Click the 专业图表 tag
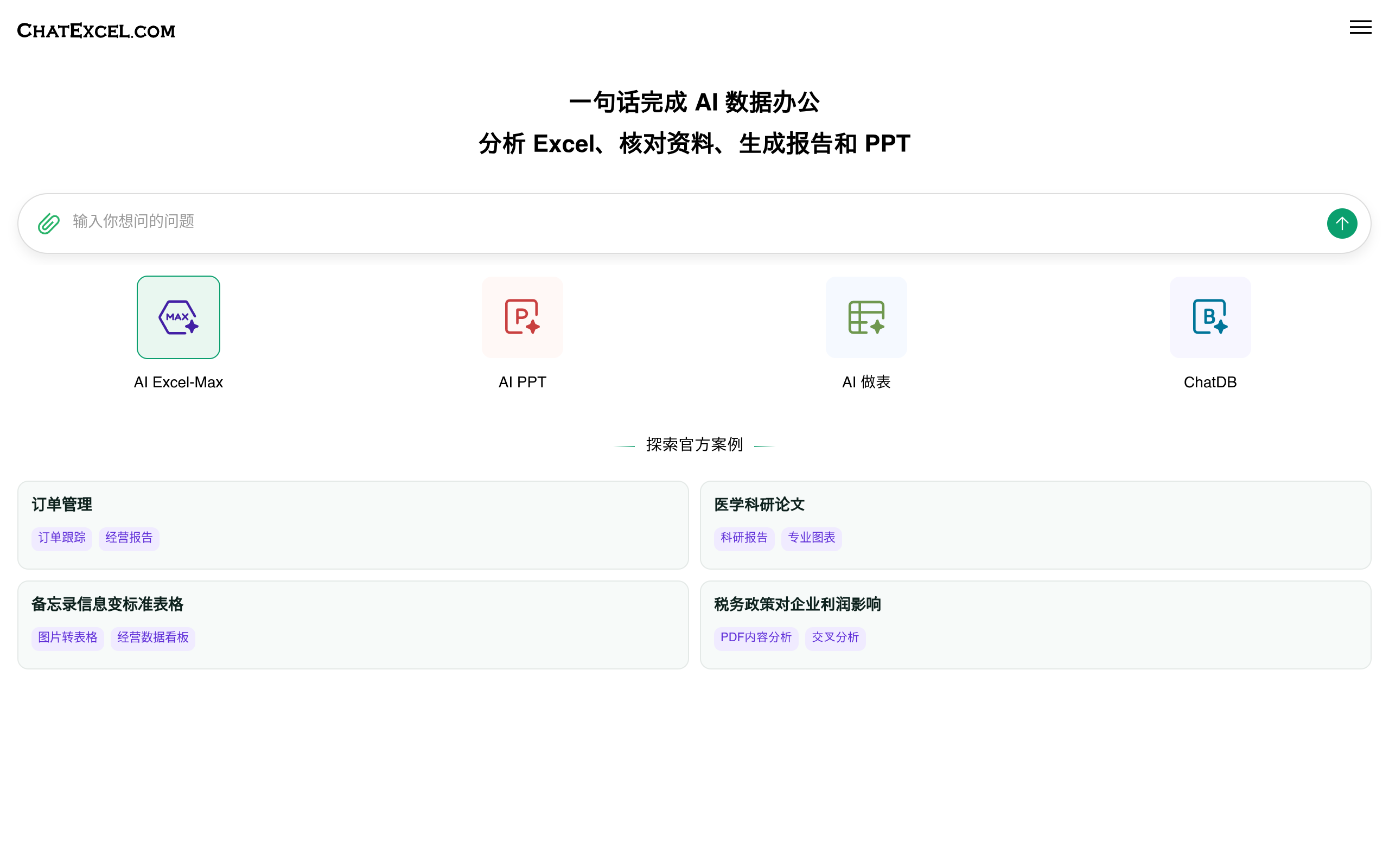 [812, 538]
